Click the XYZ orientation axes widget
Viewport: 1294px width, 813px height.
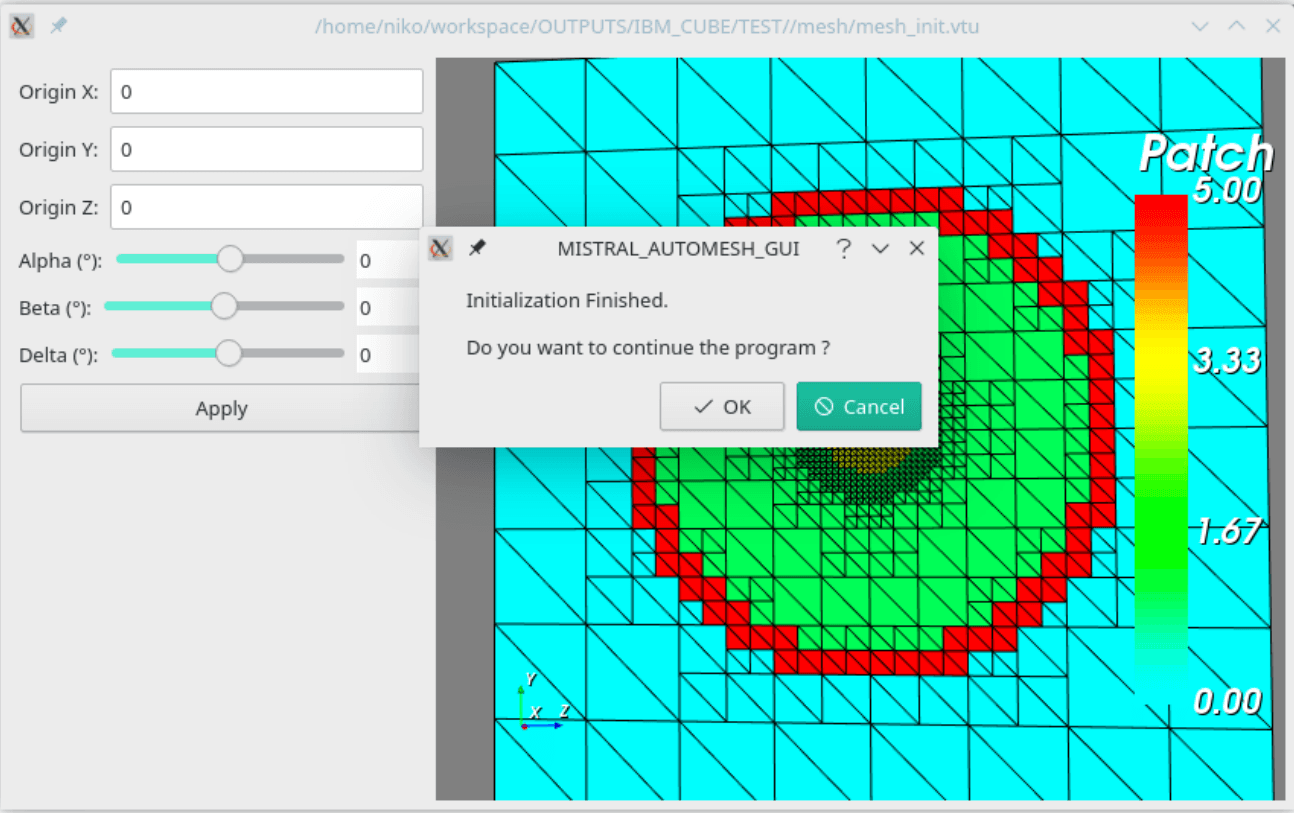(540, 704)
